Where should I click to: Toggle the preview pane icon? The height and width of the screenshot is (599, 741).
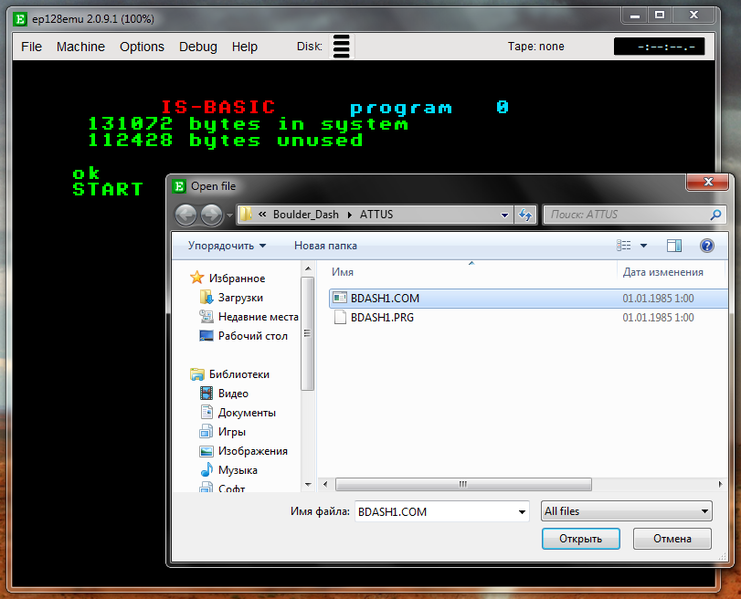[x=674, y=245]
